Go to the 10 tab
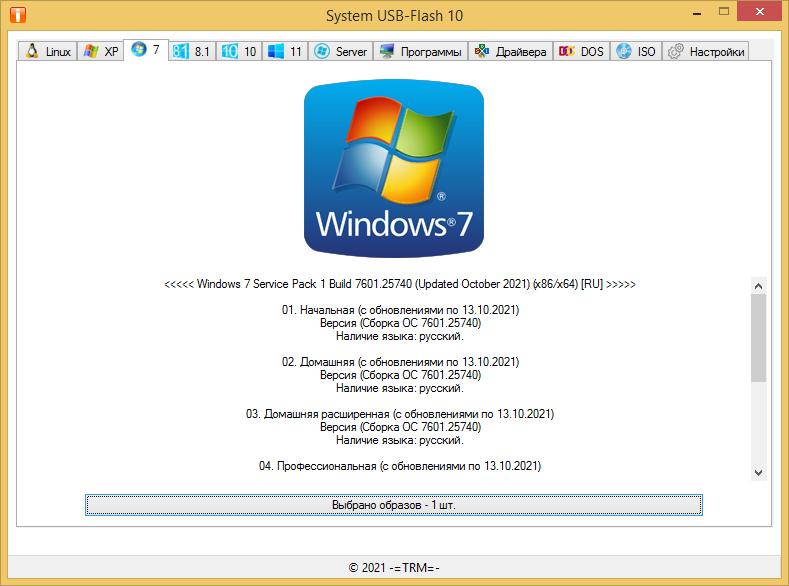The width and height of the screenshot is (789, 586). (x=239, y=51)
